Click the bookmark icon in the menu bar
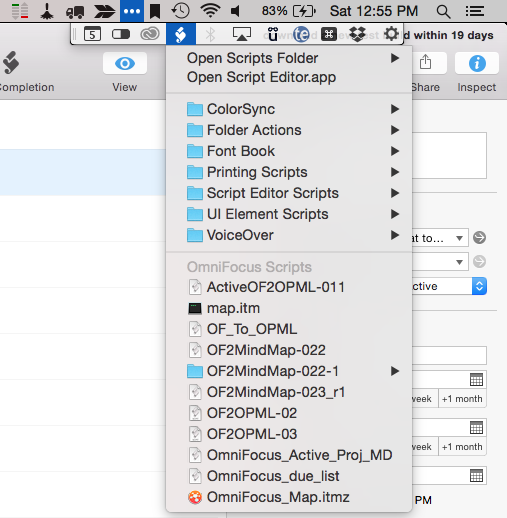The width and height of the screenshot is (507, 518). [x=155, y=11]
